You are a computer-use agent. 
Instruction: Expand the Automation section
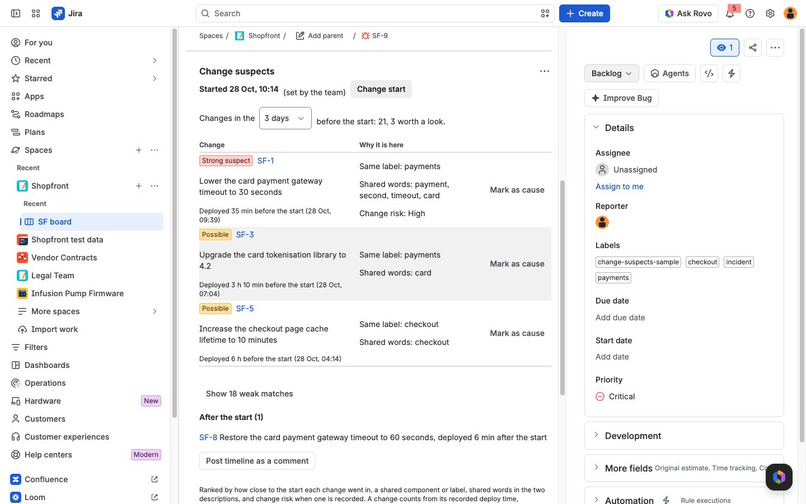(596, 499)
